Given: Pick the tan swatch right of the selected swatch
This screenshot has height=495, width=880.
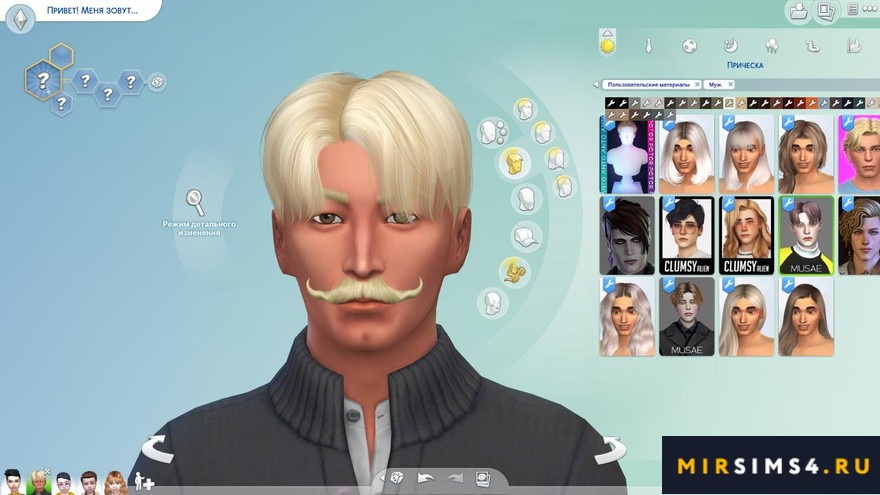Looking at the screenshot, I should click(741, 103).
